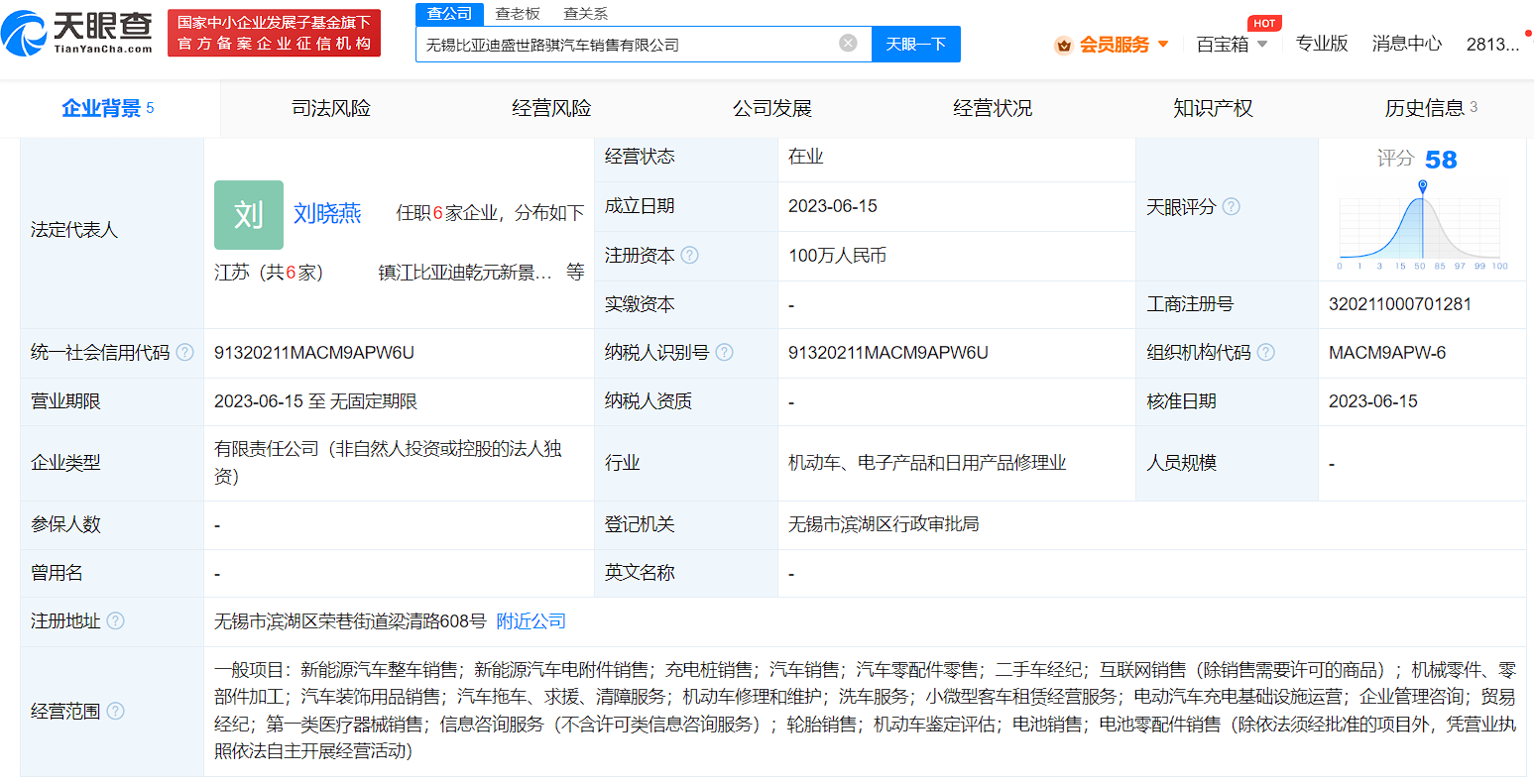Click 任职6家企业 text
Image resolution: width=1534 pixels, height=784 pixels.
pos(446,212)
